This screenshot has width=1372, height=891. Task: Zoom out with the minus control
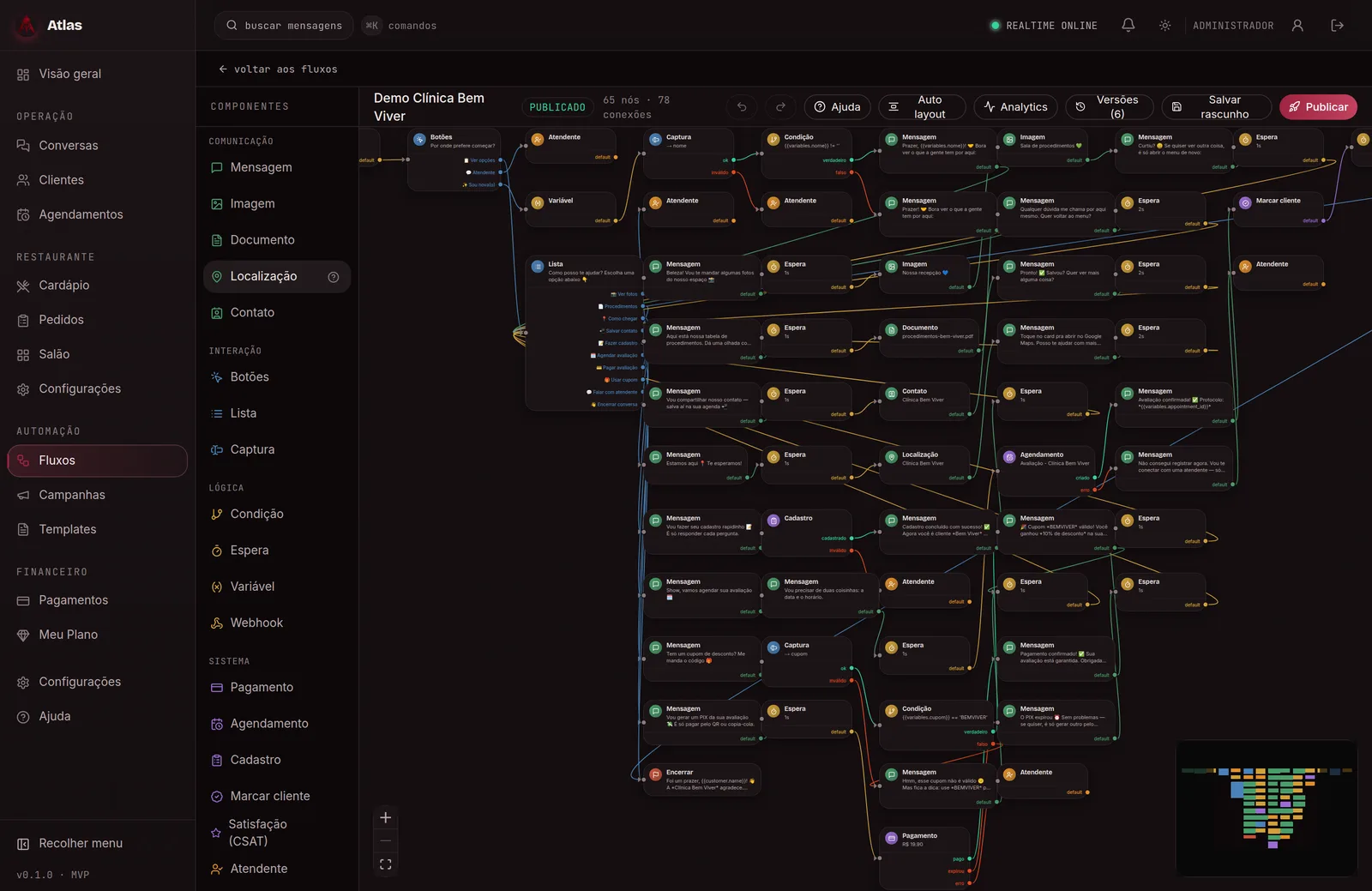(386, 840)
